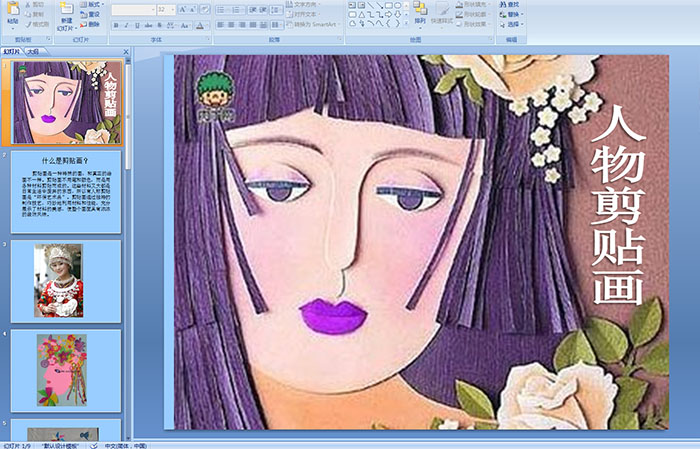Select the straight Line shape
This screenshot has height=449, width=700.
pyautogui.click(x=371, y=5)
